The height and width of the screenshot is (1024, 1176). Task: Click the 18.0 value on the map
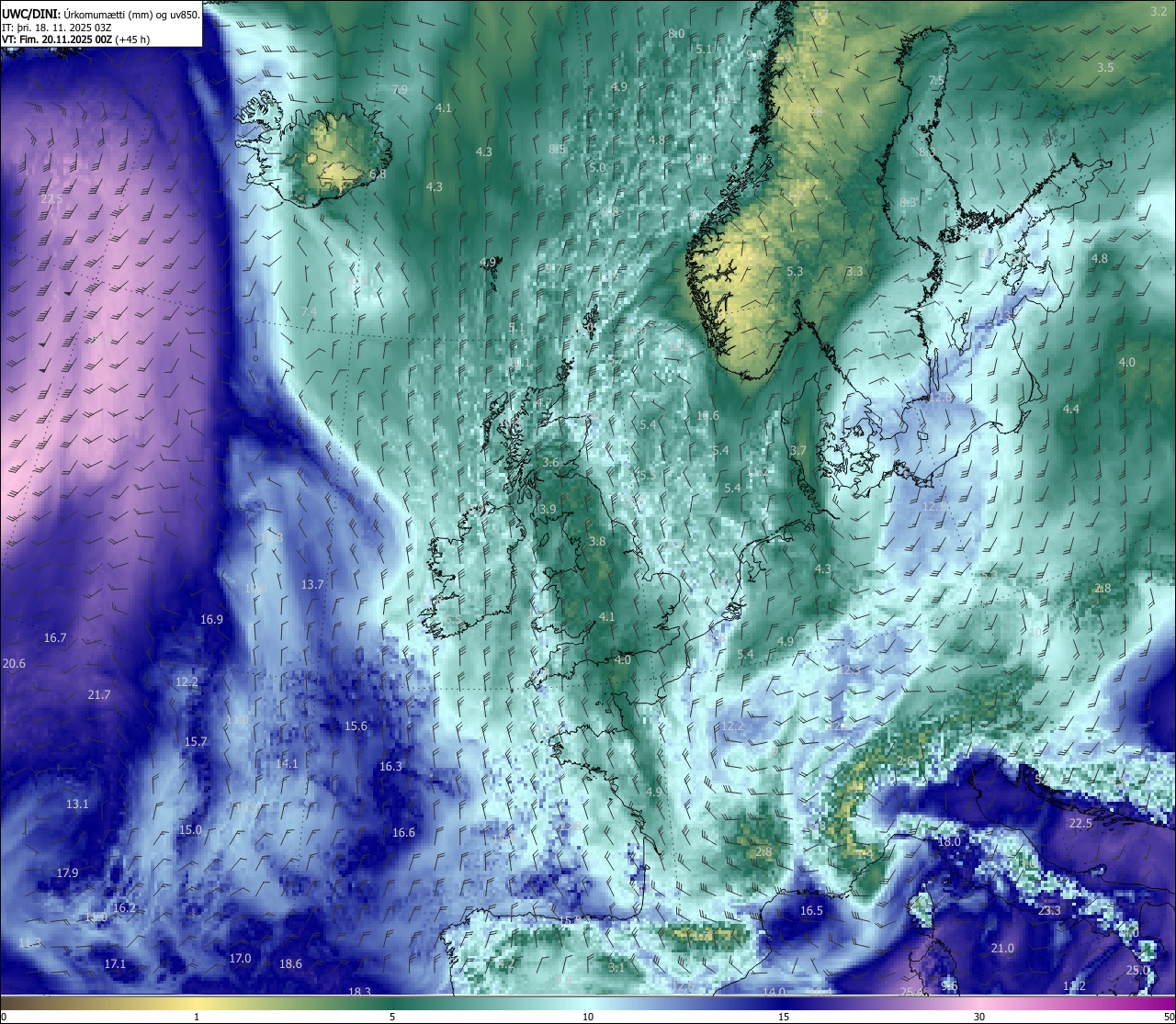coord(949,842)
